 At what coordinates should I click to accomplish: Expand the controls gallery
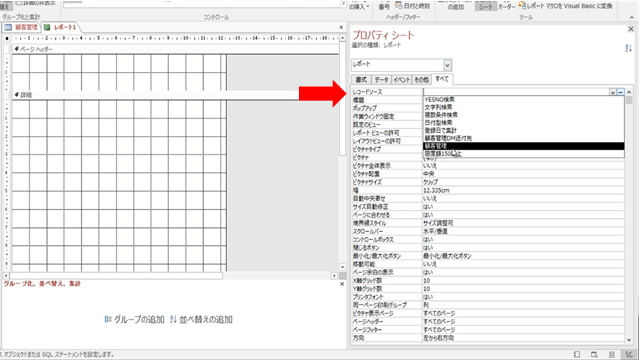[x=343, y=4]
